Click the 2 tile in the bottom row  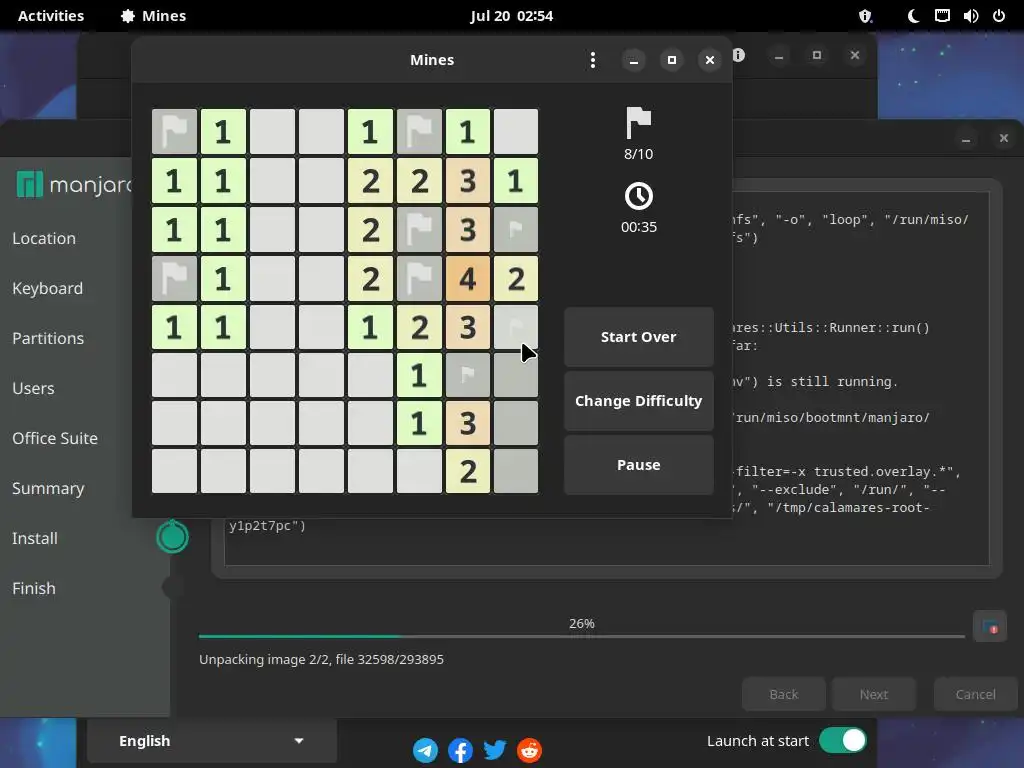point(468,471)
